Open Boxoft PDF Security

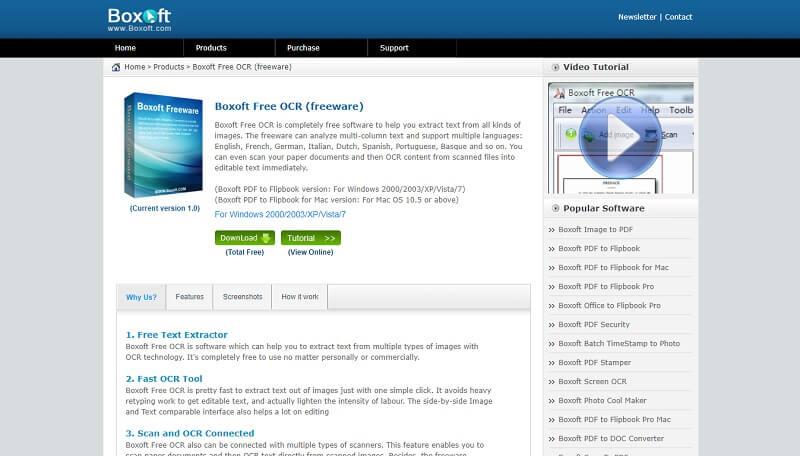594,324
